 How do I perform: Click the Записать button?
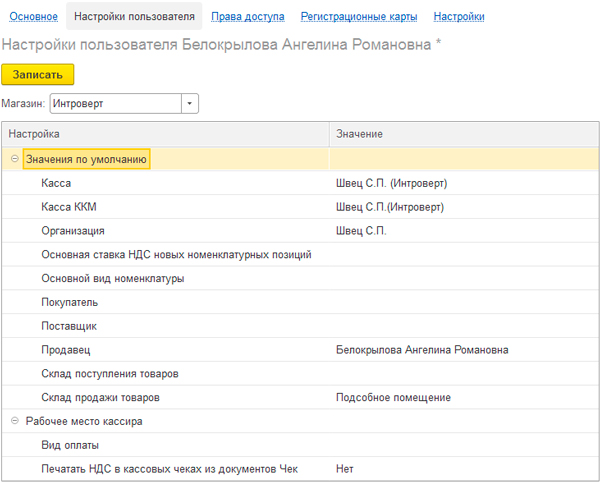(x=38, y=74)
